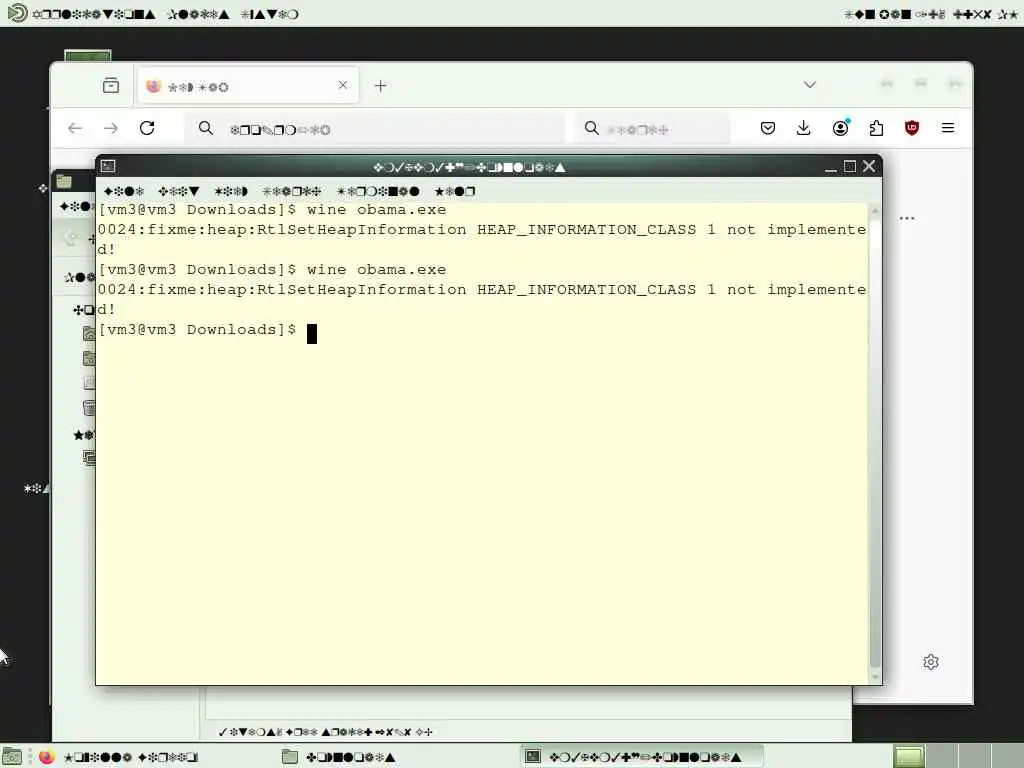The width and height of the screenshot is (1024, 768).
Task: Open the new tab page settings gear
Action: coord(931,662)
